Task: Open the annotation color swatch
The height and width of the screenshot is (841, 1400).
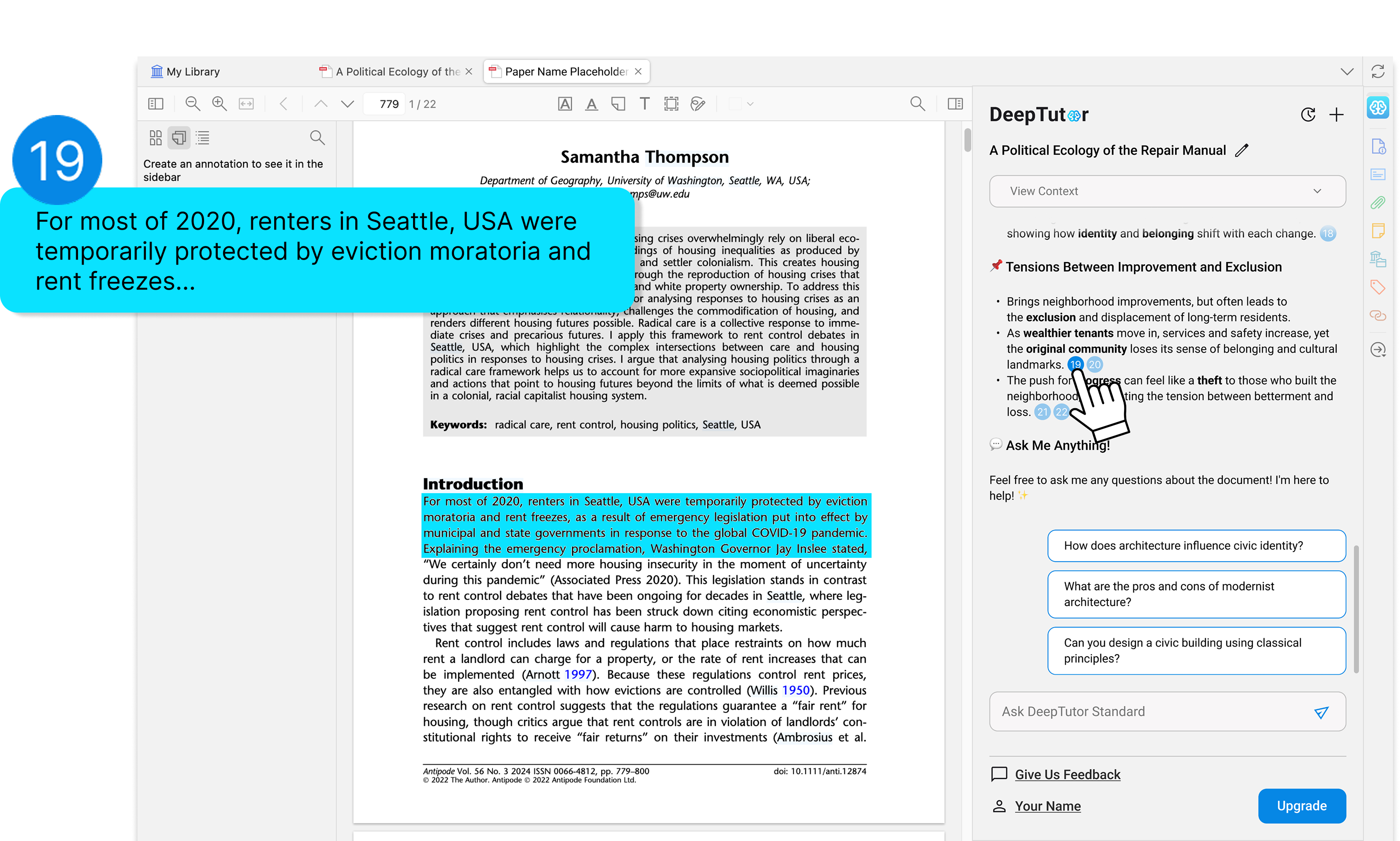Action: coord(735,104)
